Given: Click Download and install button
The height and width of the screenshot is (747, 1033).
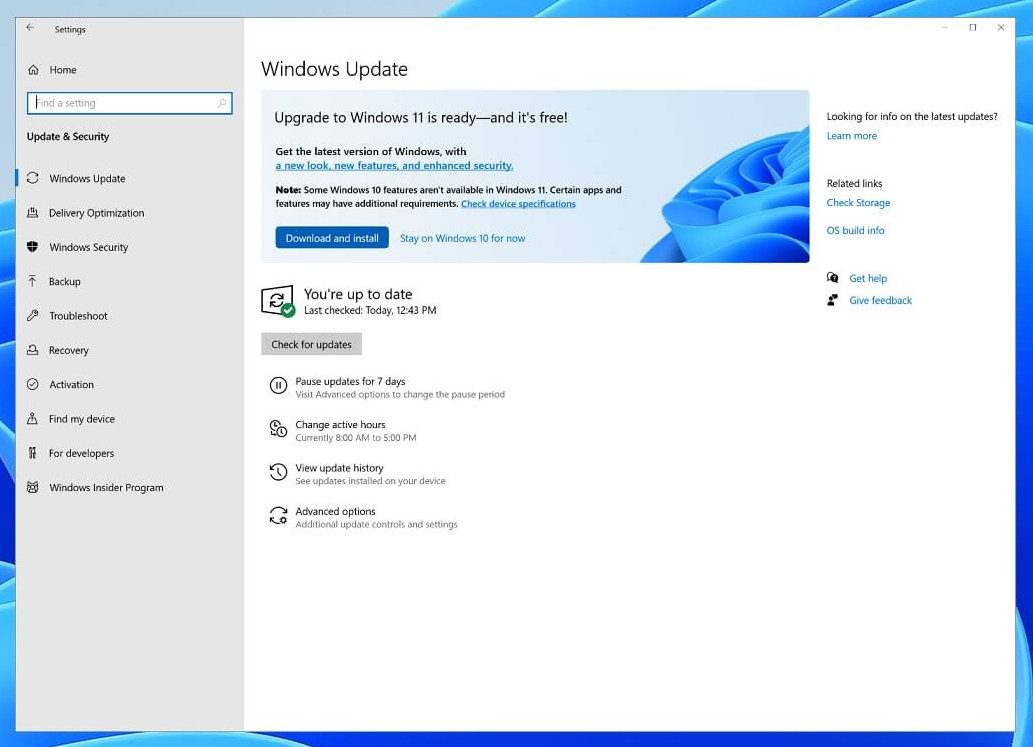Looking at the screenshot, I should click(x=332, y=238).
